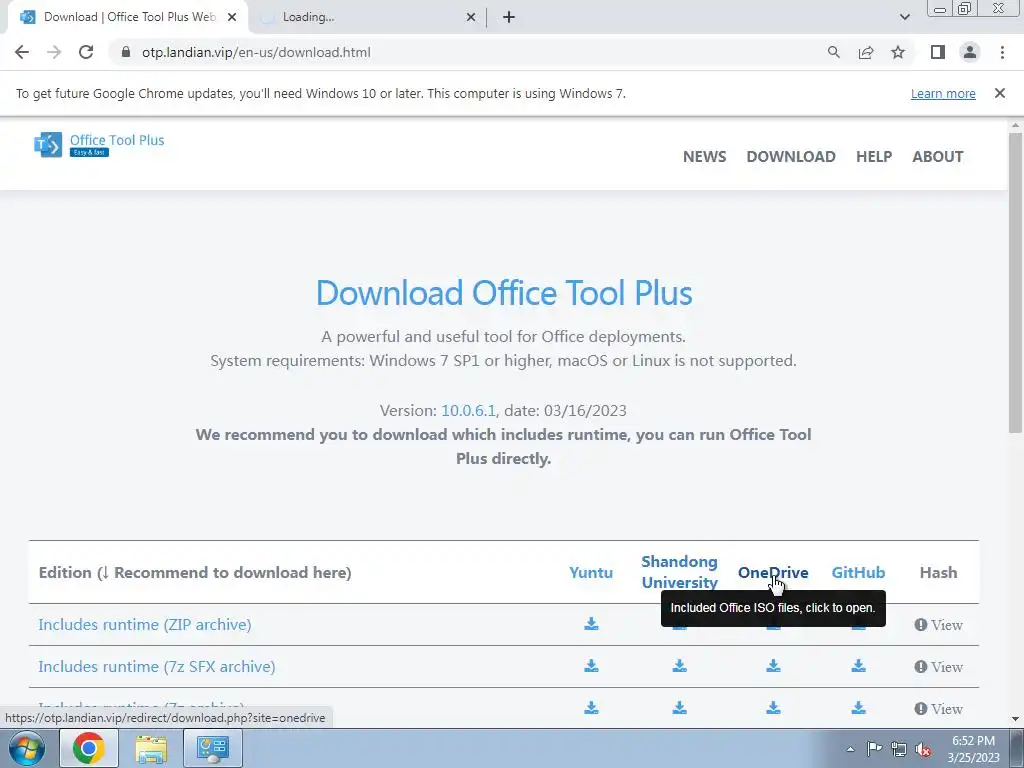Click scrollbar down arrow

pos(1015,719)
